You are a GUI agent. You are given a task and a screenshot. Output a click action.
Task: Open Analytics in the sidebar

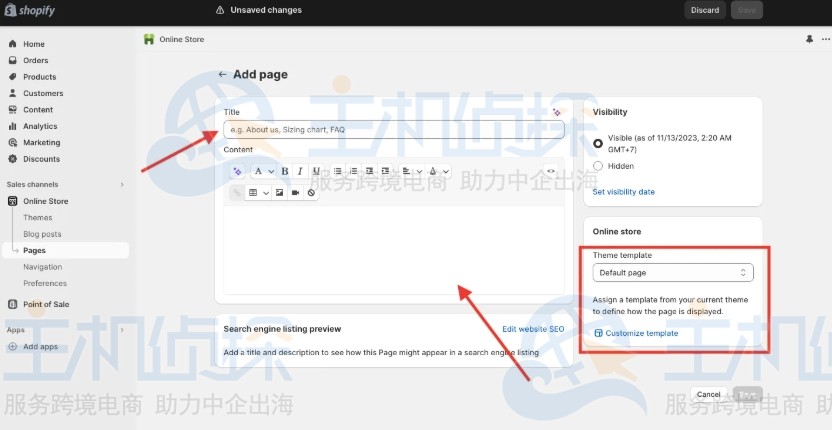[40, 126]
